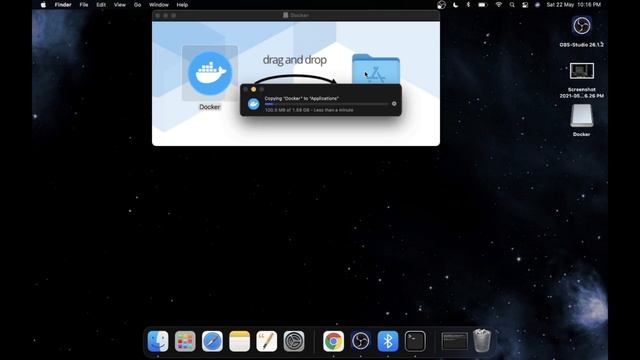Image resolution: width=640 pixels, height=360 pixels.
Task: Click the battery status icon
Action: 482,5
